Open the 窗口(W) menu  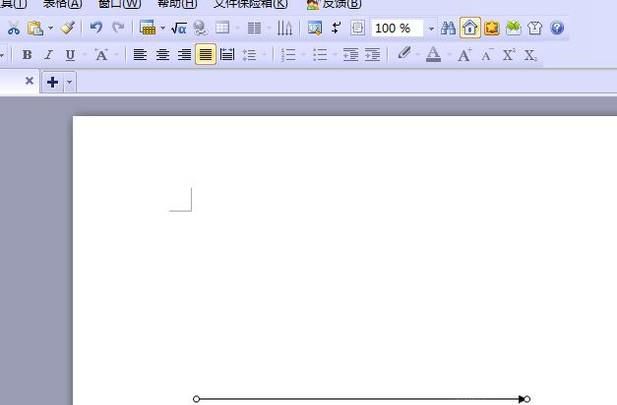tap(119, 4)
